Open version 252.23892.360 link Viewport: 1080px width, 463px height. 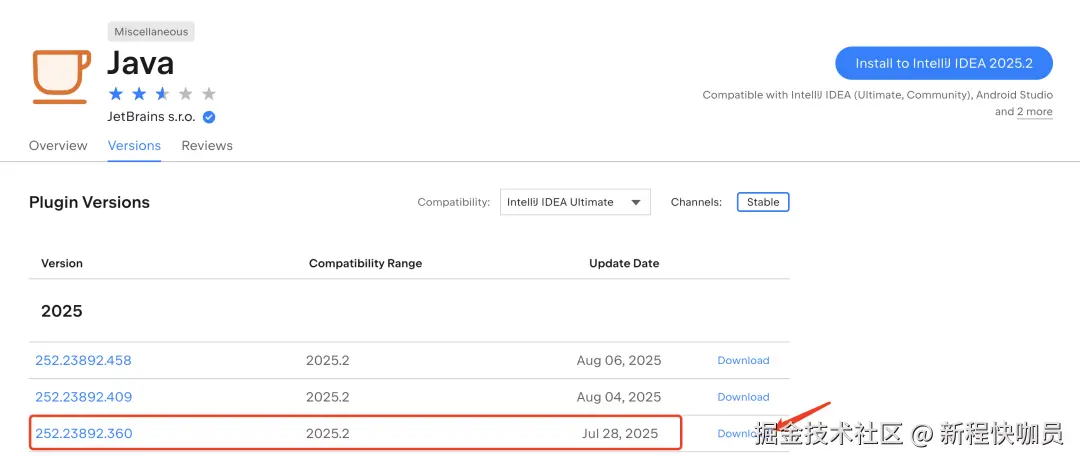tap(84, 434)
